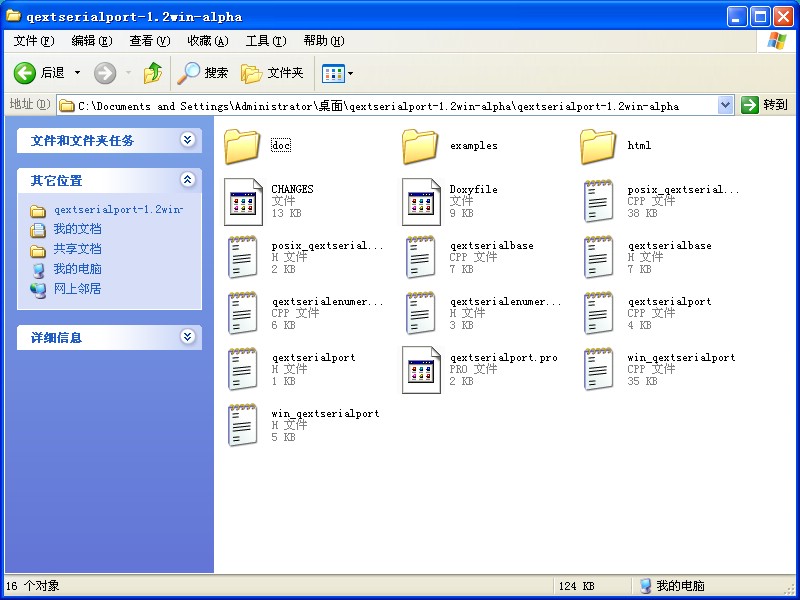Select posix_qextserial CPP file icon
The image size is (800, 600).
tap(598, 201)
